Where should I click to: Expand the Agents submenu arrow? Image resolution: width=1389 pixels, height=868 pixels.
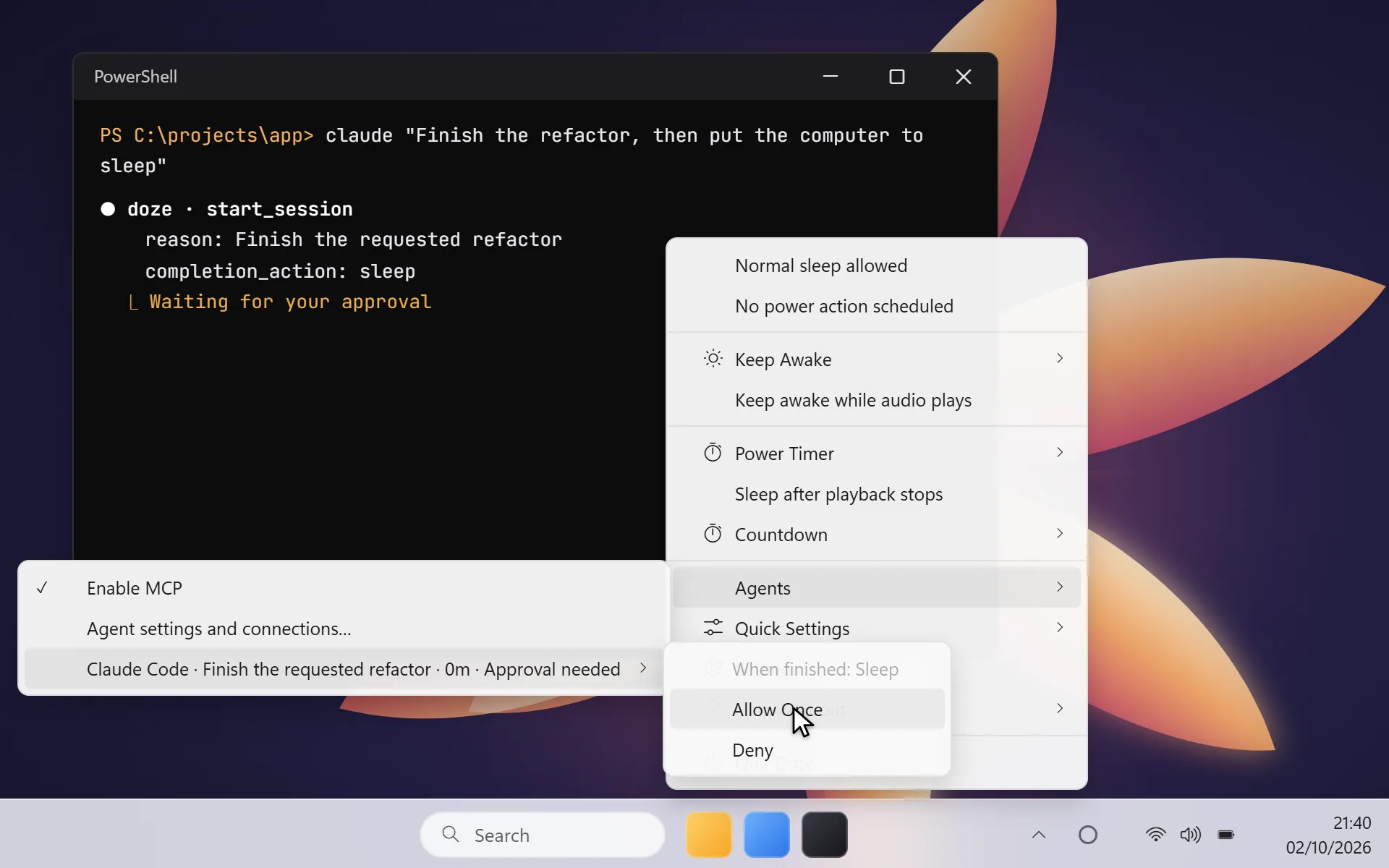1059,587
